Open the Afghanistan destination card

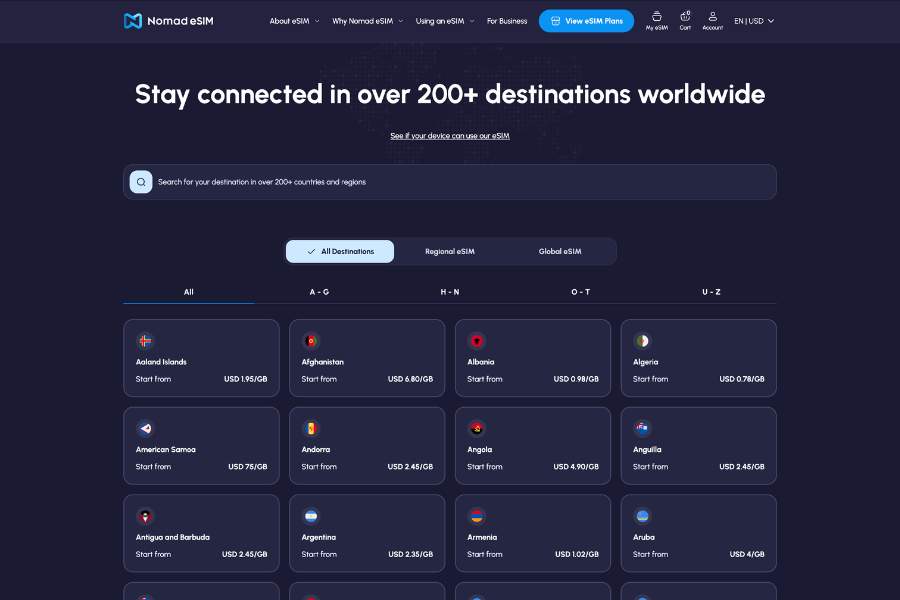tap(367, 358)
